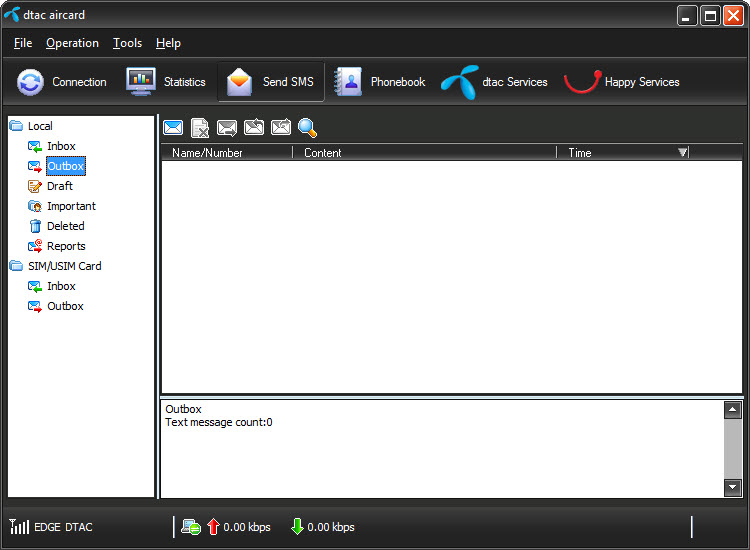Click the Reply message envelope icon
This screenshot has height=550, width=750.
pyautogui.click(x=254, y=128)
